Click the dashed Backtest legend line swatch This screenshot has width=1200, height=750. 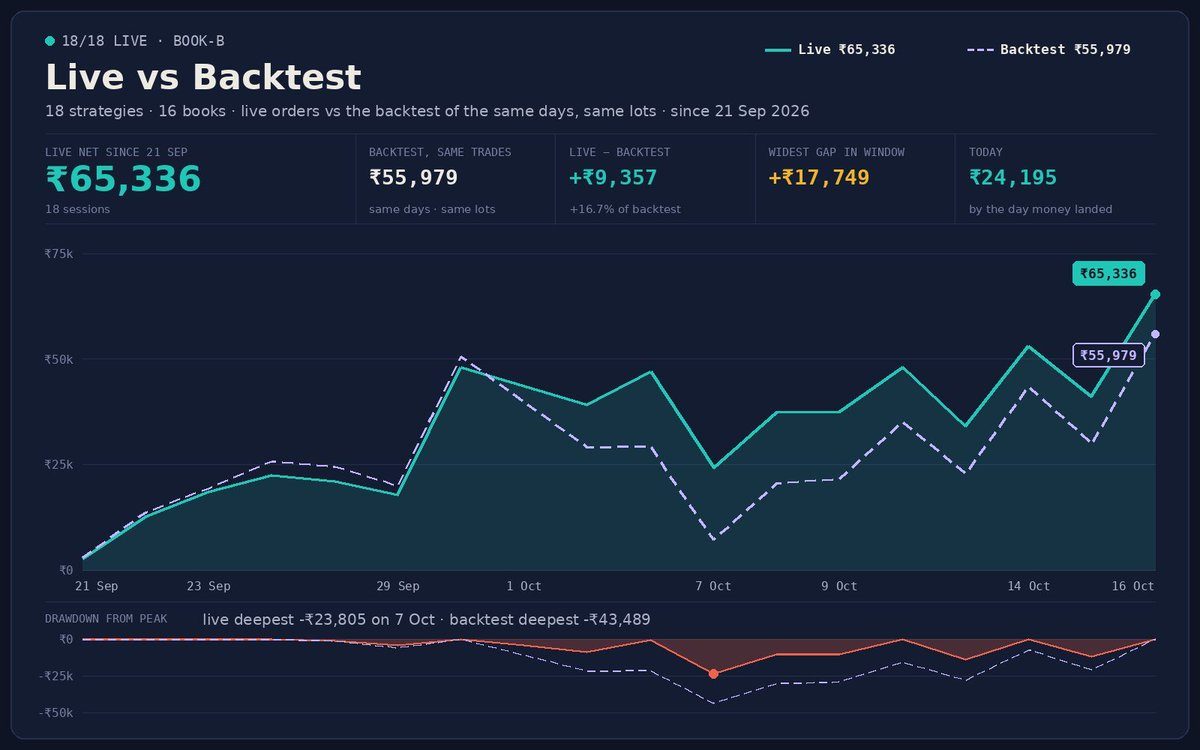(980, 50)
